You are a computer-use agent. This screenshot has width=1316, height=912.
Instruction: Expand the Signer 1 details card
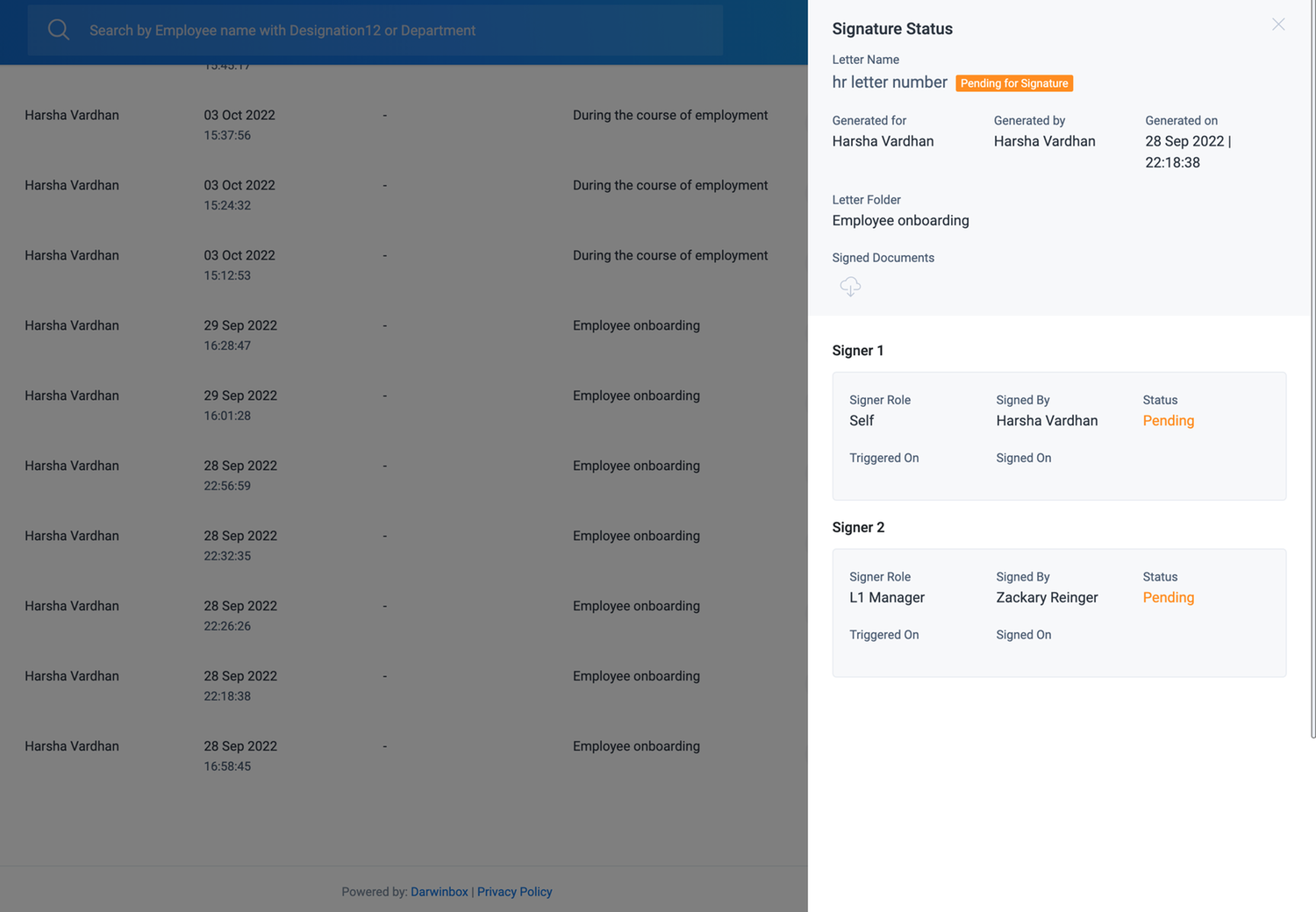tap(1059, 436)
